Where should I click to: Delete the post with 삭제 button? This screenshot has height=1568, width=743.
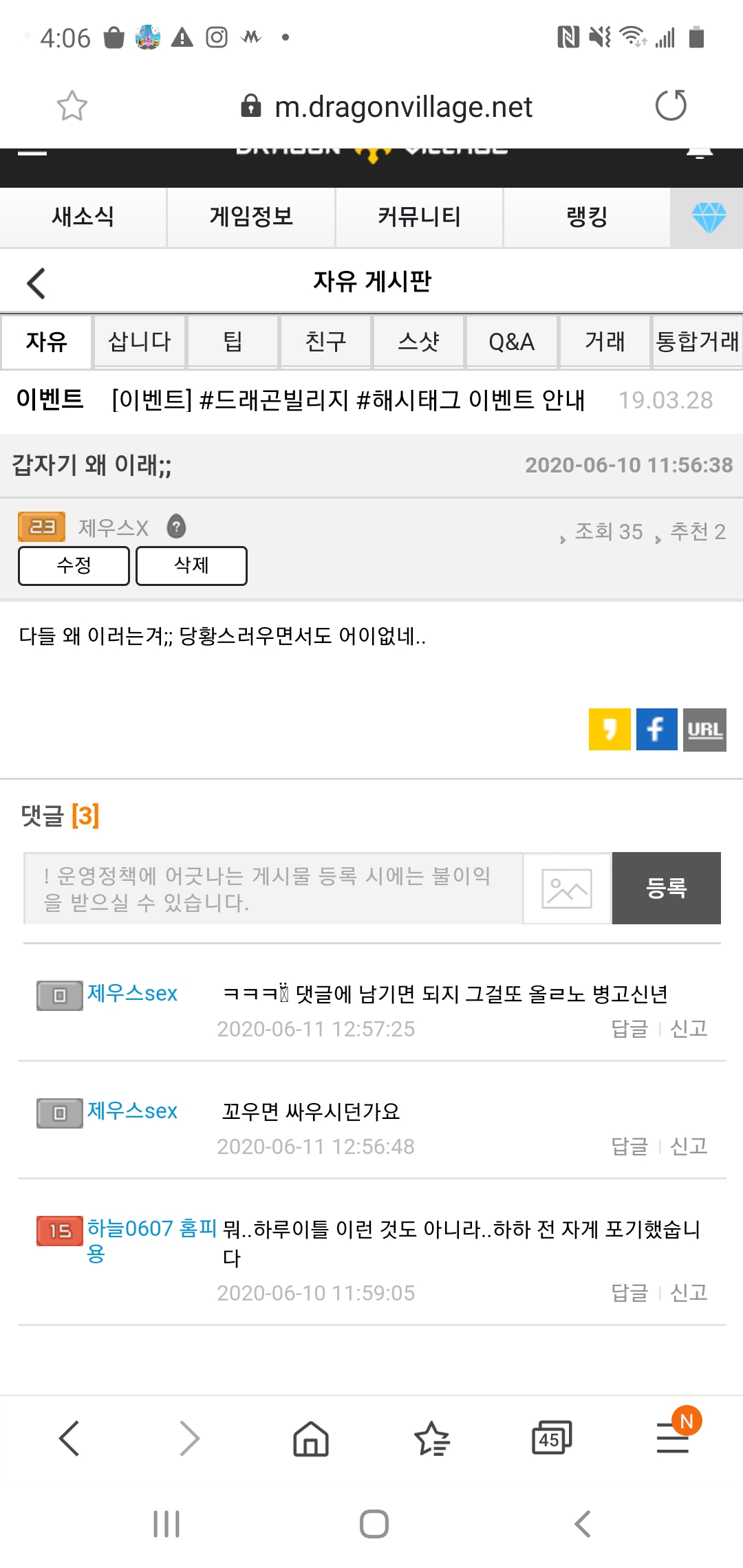tap(191, 565)
